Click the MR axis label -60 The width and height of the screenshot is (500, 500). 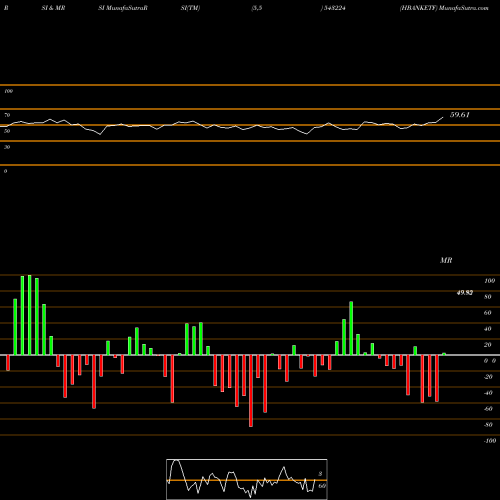pyautogui.click(x=488, y=409)
